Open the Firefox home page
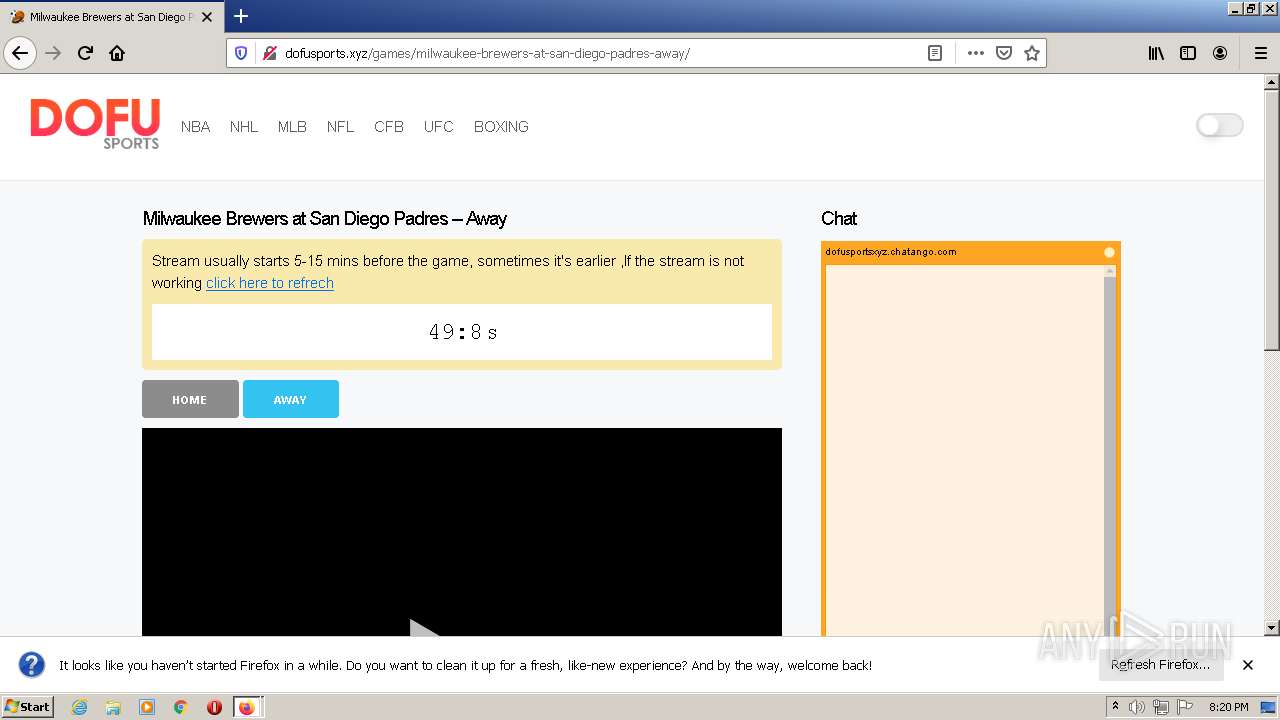The image size is (1280, 720). 117,53
